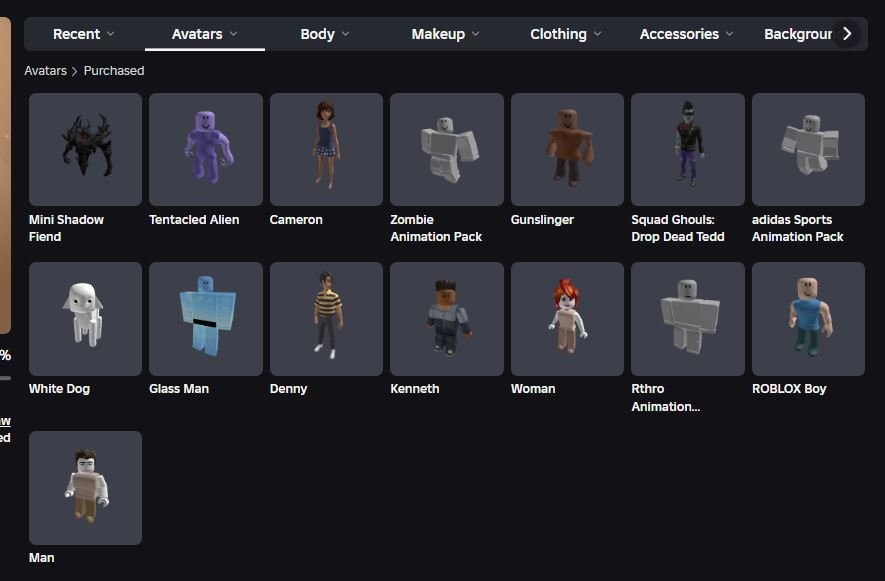Choose the Man avatar thumbnail
Screen dimensions: 885x581
click(x=85, y=488)
